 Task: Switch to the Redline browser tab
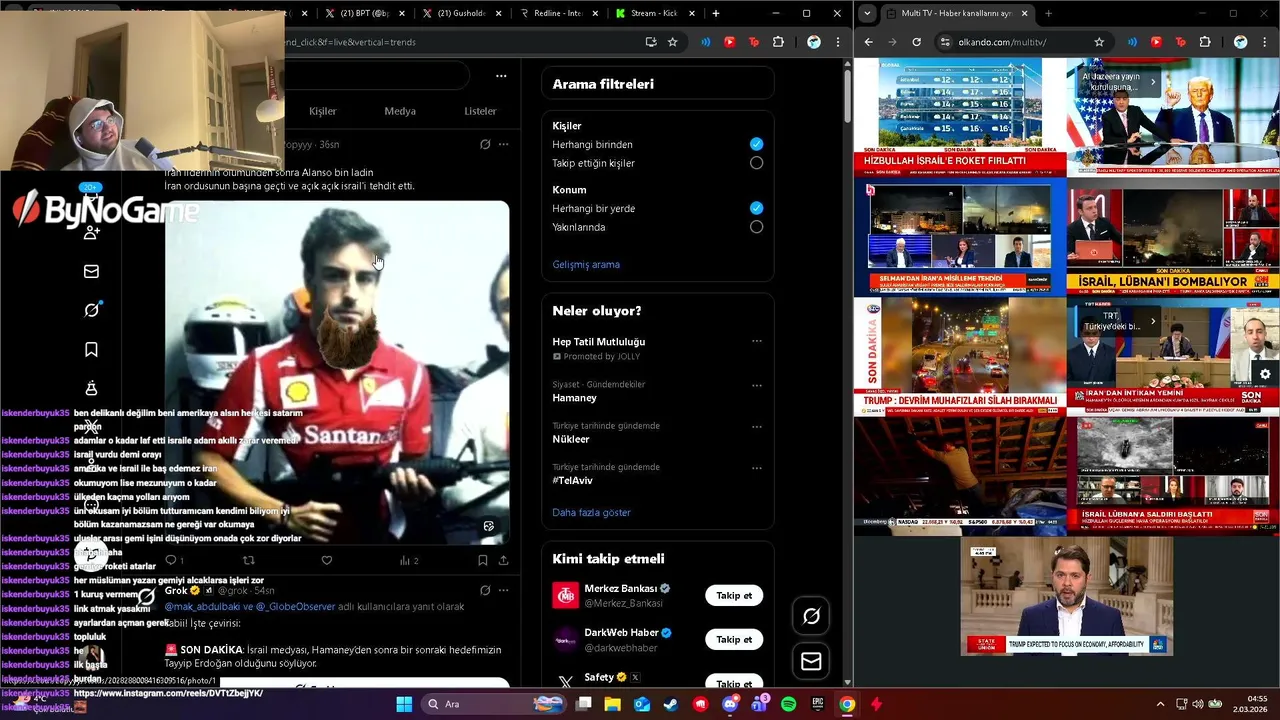[558, 13]
